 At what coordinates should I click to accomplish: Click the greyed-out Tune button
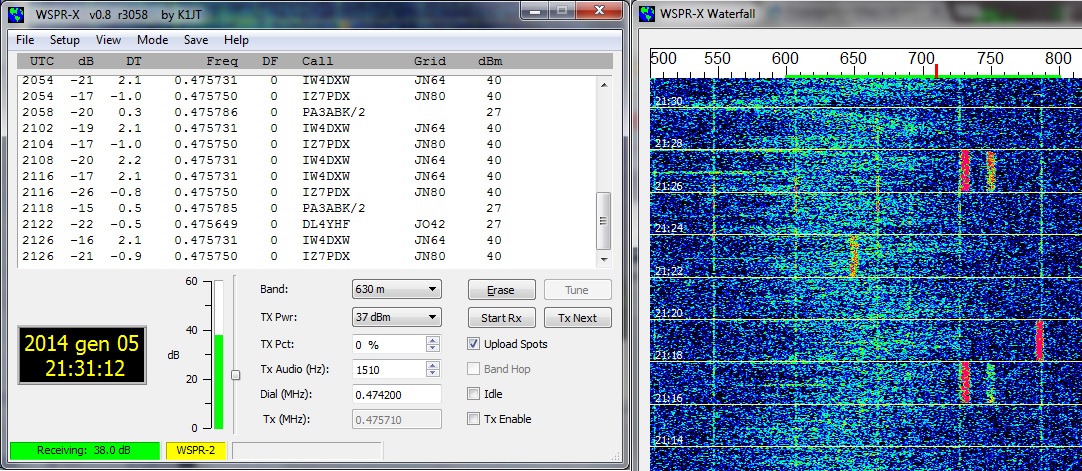tap(577, 290)
